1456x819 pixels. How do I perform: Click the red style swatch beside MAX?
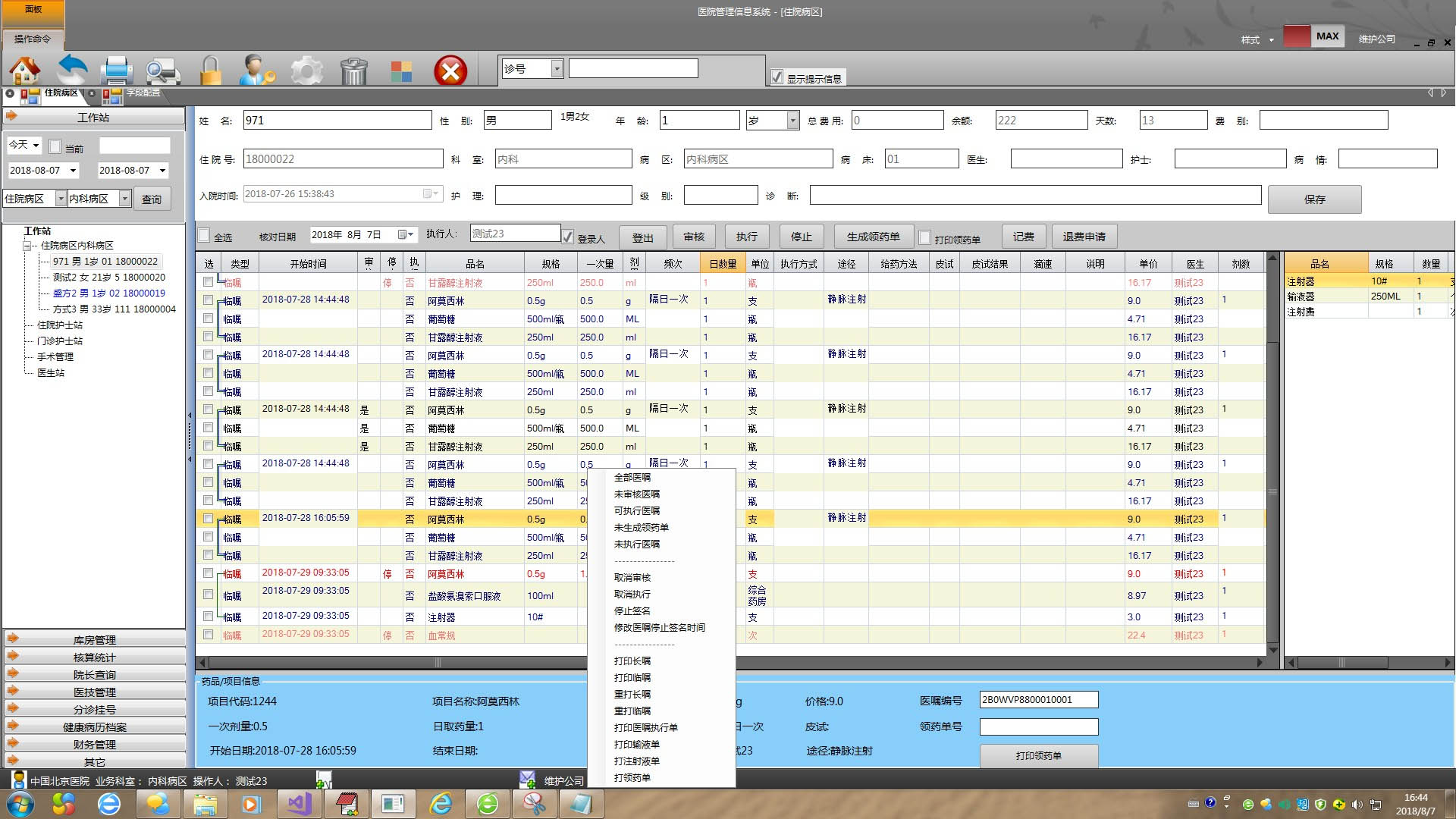1297,36
